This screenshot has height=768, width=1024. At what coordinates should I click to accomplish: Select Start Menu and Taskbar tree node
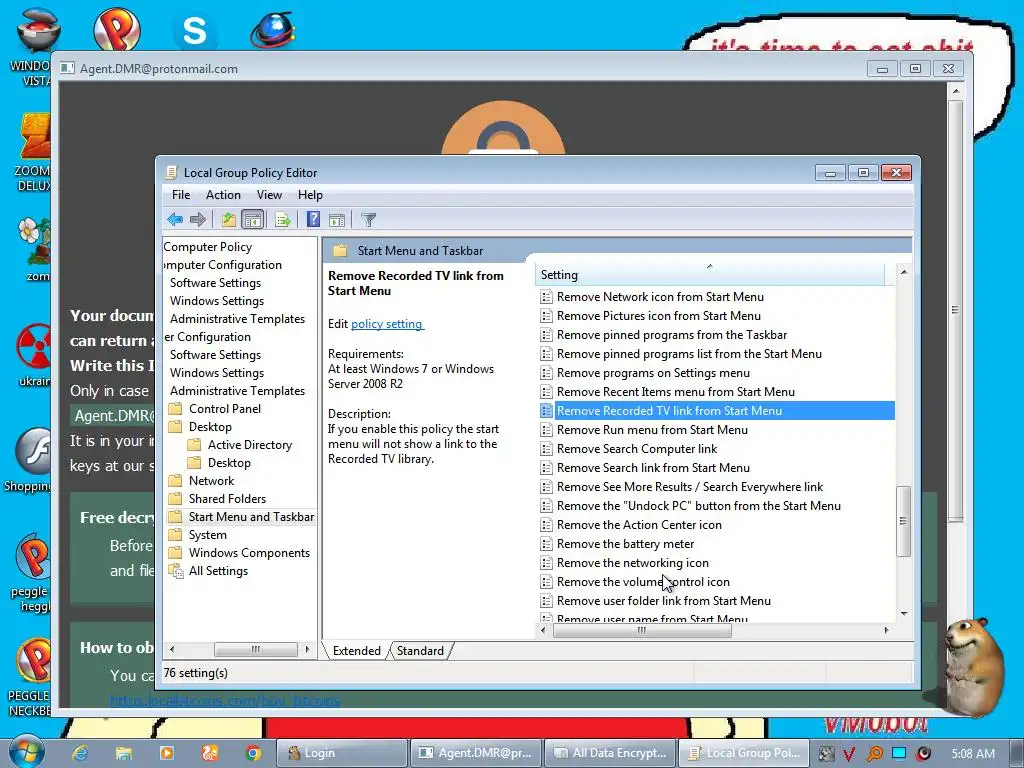click(251, 517)
